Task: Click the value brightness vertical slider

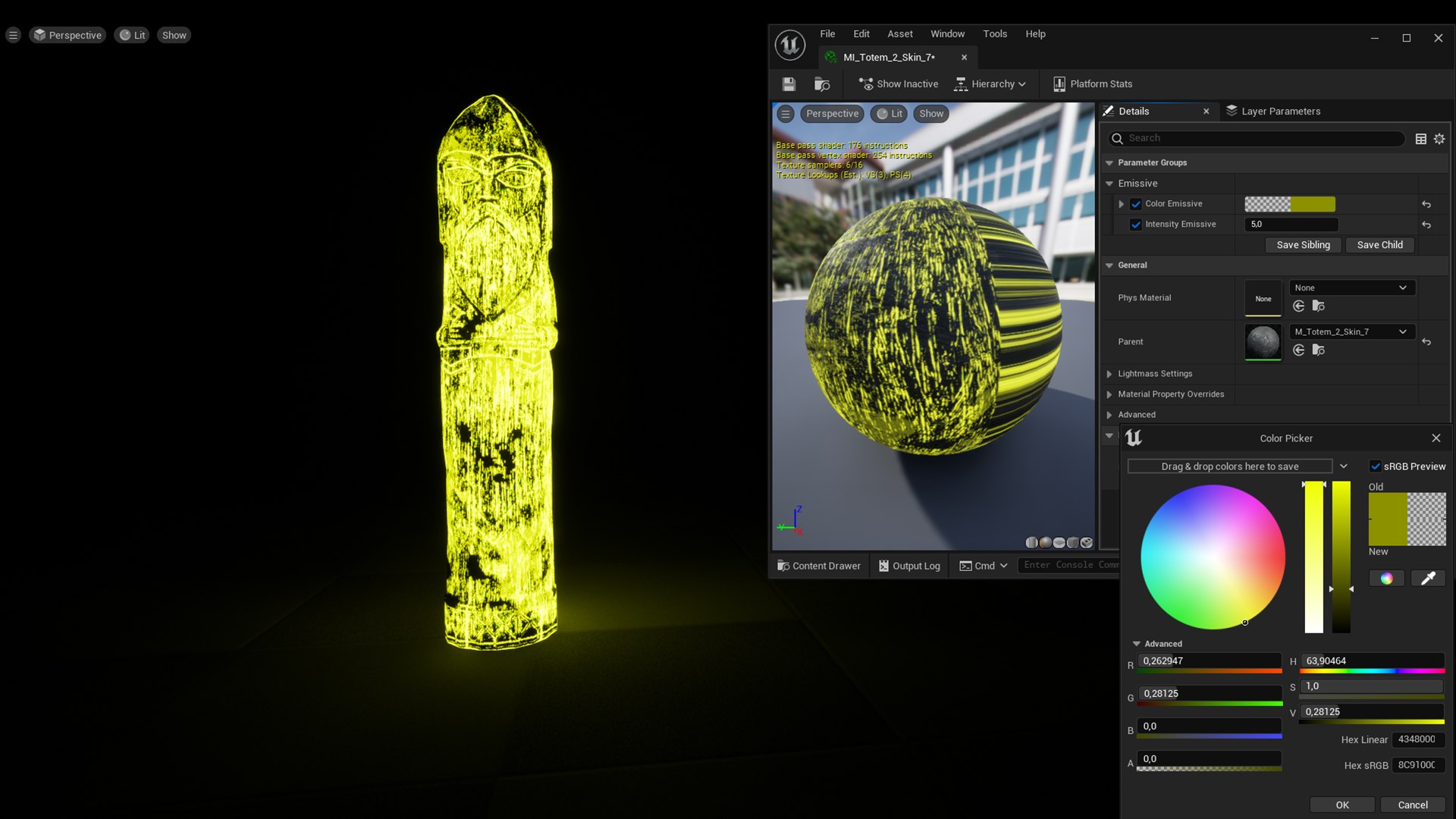Action: click(1341, 557)
